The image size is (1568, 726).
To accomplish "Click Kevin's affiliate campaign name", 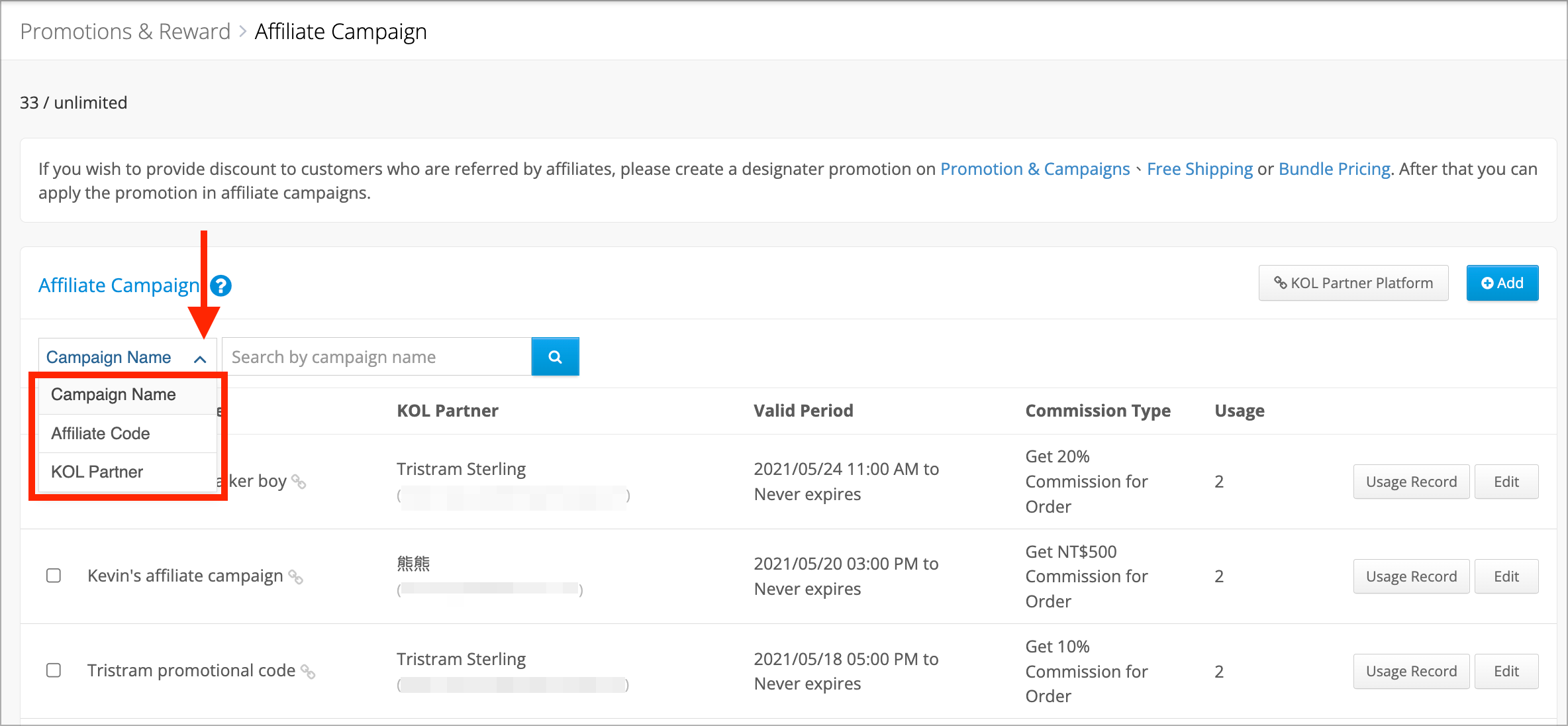I will pyautogui.click(x=185, y=576).
